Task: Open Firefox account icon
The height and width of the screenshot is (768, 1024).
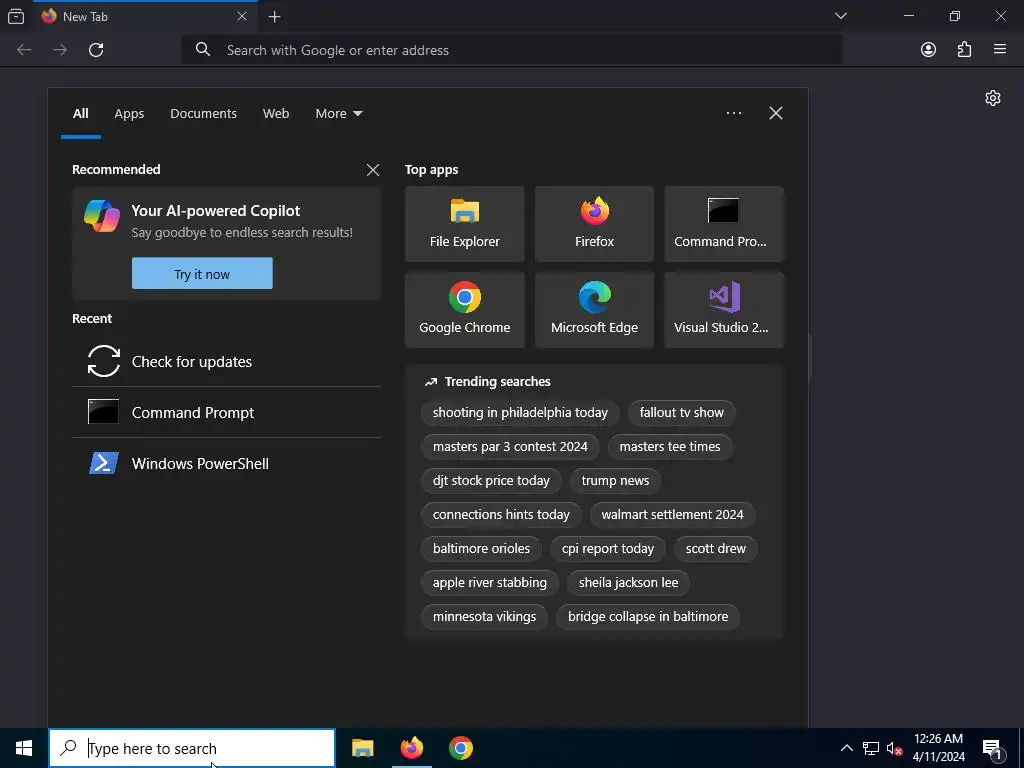Action: [928, 50]
